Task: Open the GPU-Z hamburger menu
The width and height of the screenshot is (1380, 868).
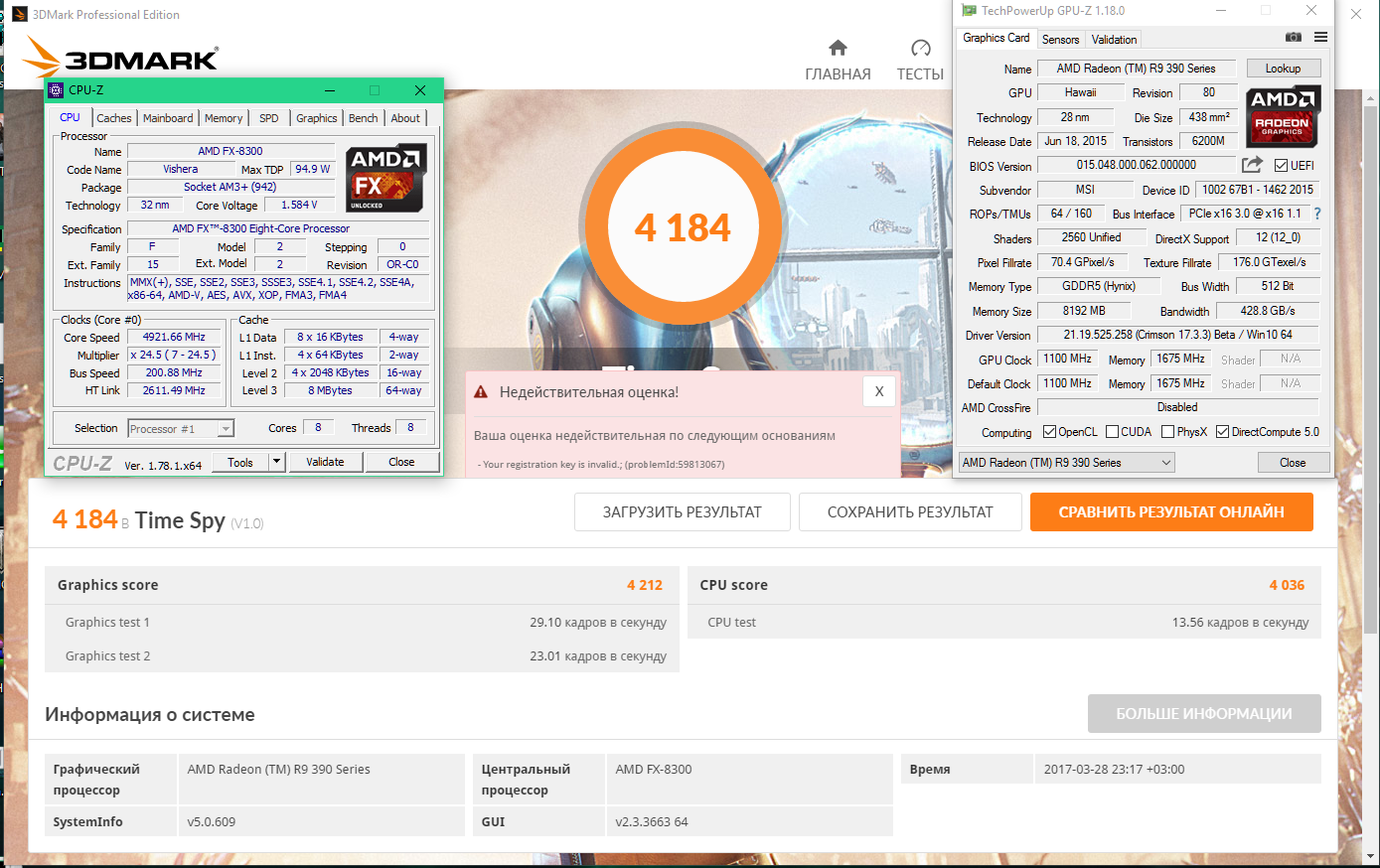Action: 1320,38
